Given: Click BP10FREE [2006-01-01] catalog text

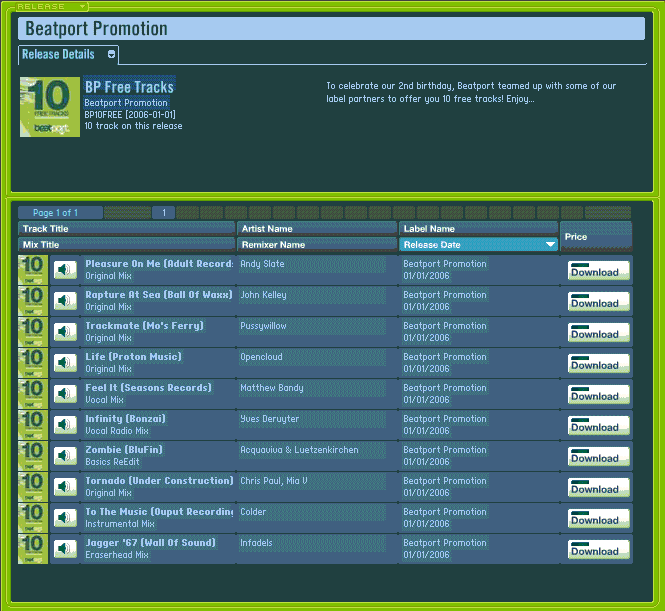Looking at the screenshot, I should pos(130,114).
